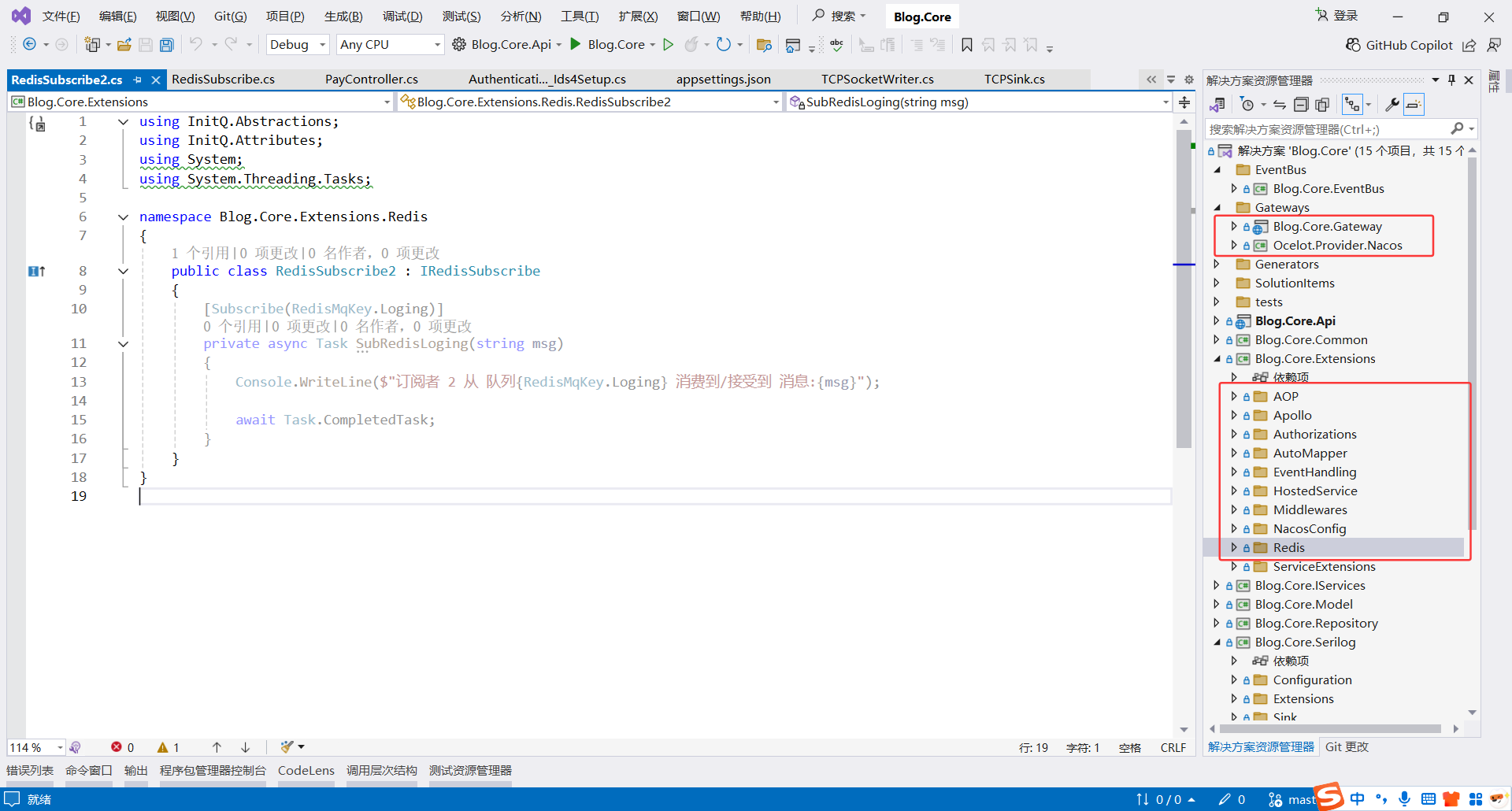Open the Debug configuration dropdown
The image size is (1512, 811).
pos(298,45)
